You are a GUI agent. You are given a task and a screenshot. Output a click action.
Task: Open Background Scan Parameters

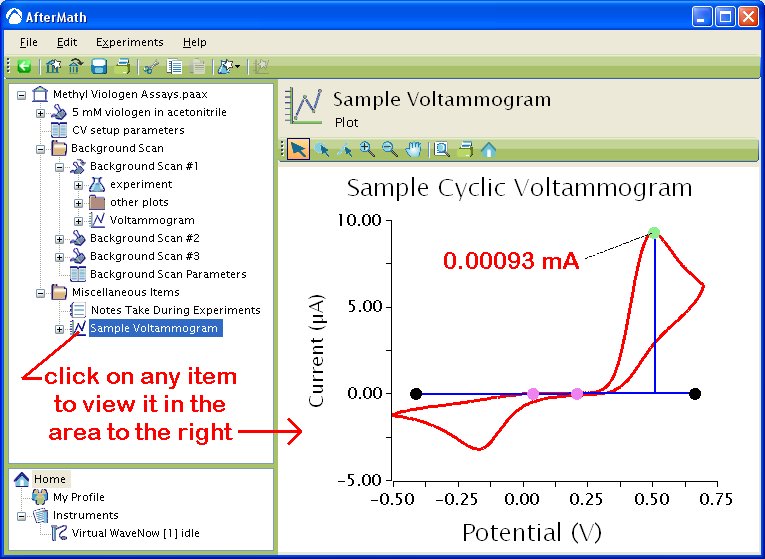[168, 274]
